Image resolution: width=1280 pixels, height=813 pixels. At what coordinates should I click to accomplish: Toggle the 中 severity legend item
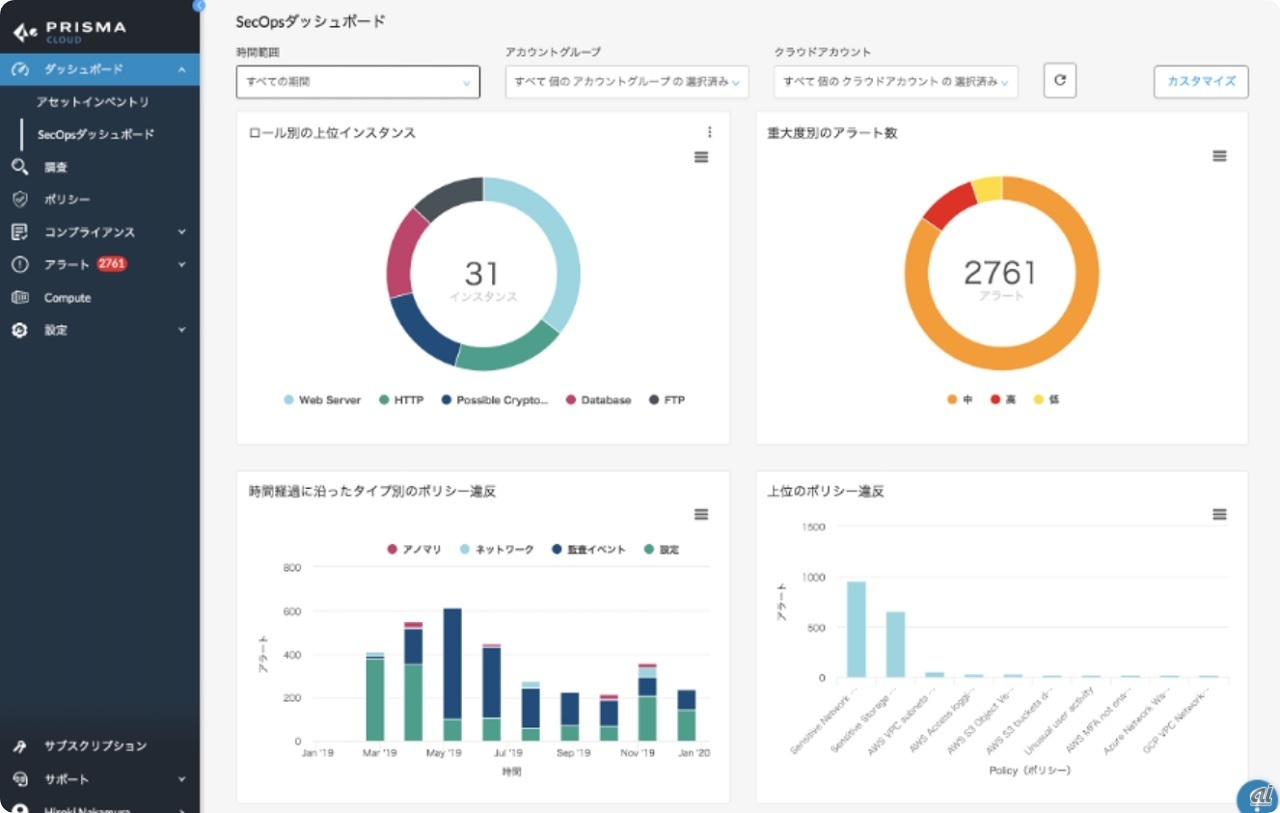960,400
